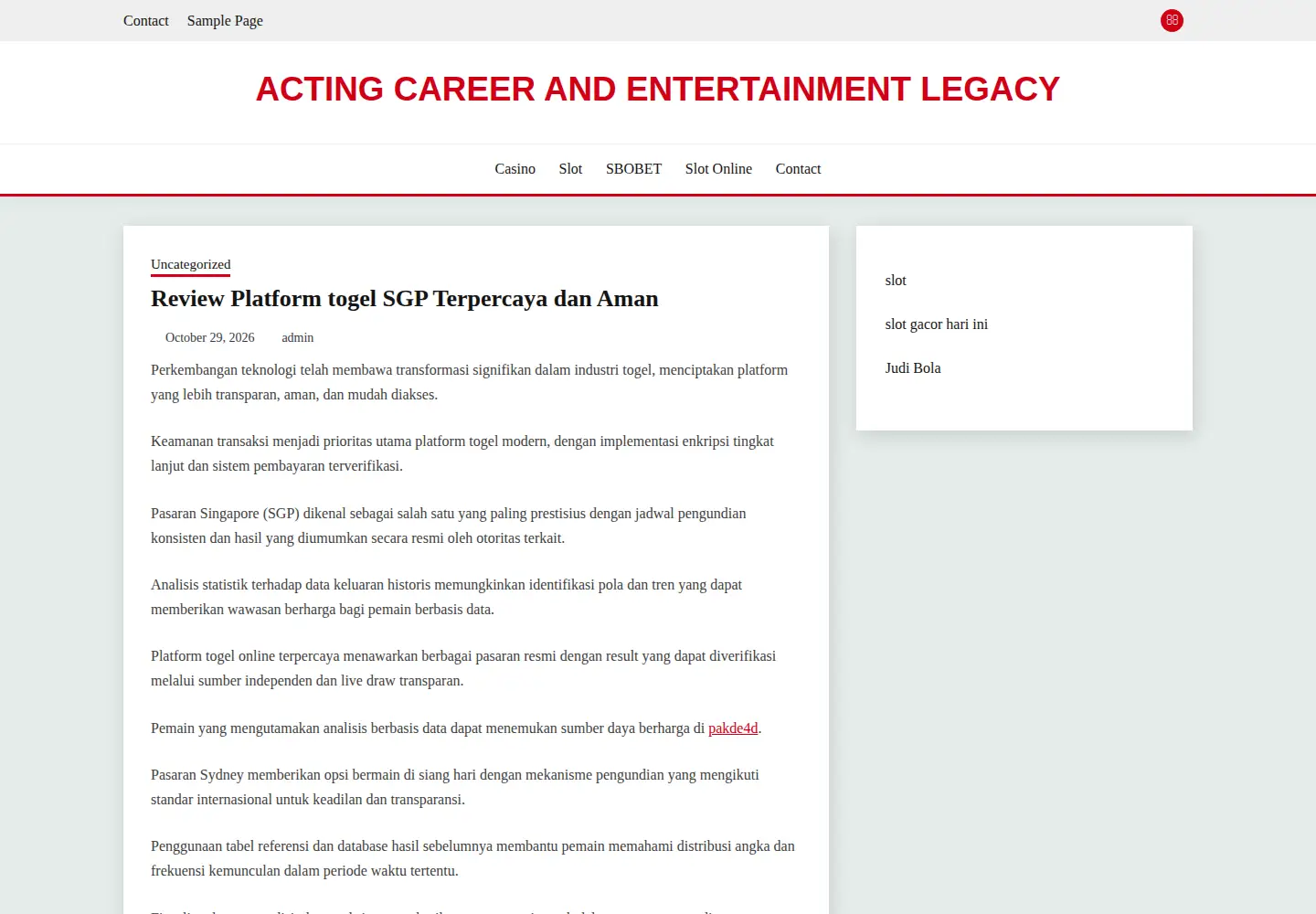The height and width of the screenshot is (914, 1316).
Task: Click the paragraph starting 'Platform togel online terpercaya'
Action: click(475, 668)
